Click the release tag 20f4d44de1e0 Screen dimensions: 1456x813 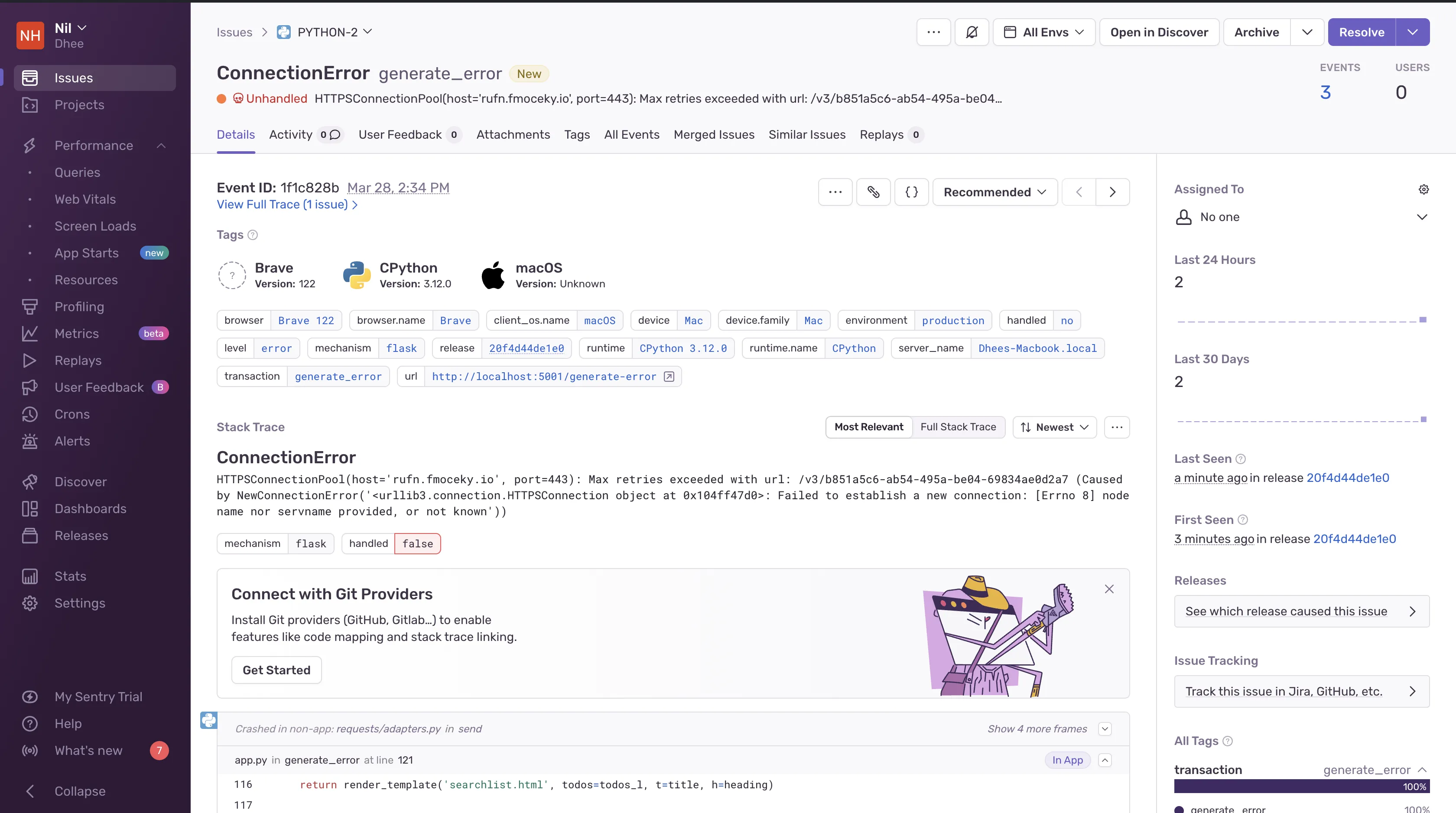(x=526, y=348)
